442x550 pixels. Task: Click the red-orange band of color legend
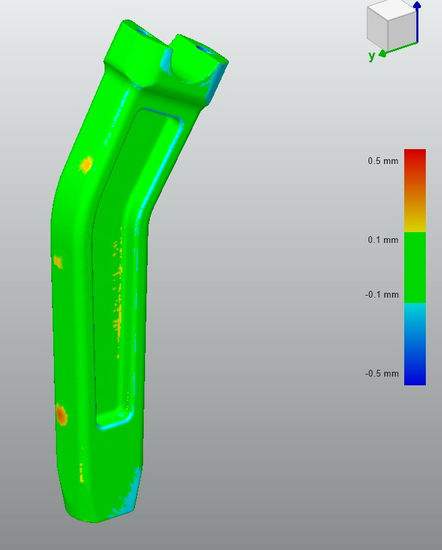tap(415, 190)
